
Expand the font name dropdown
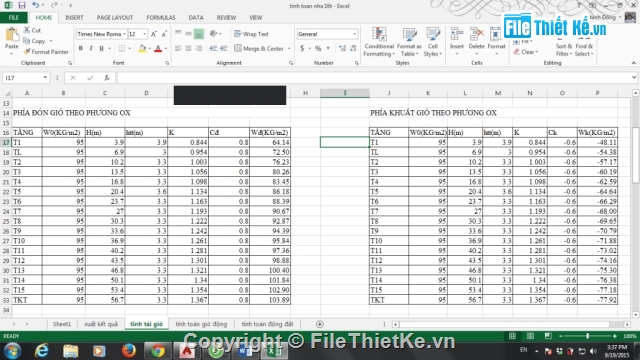point(124,34)
